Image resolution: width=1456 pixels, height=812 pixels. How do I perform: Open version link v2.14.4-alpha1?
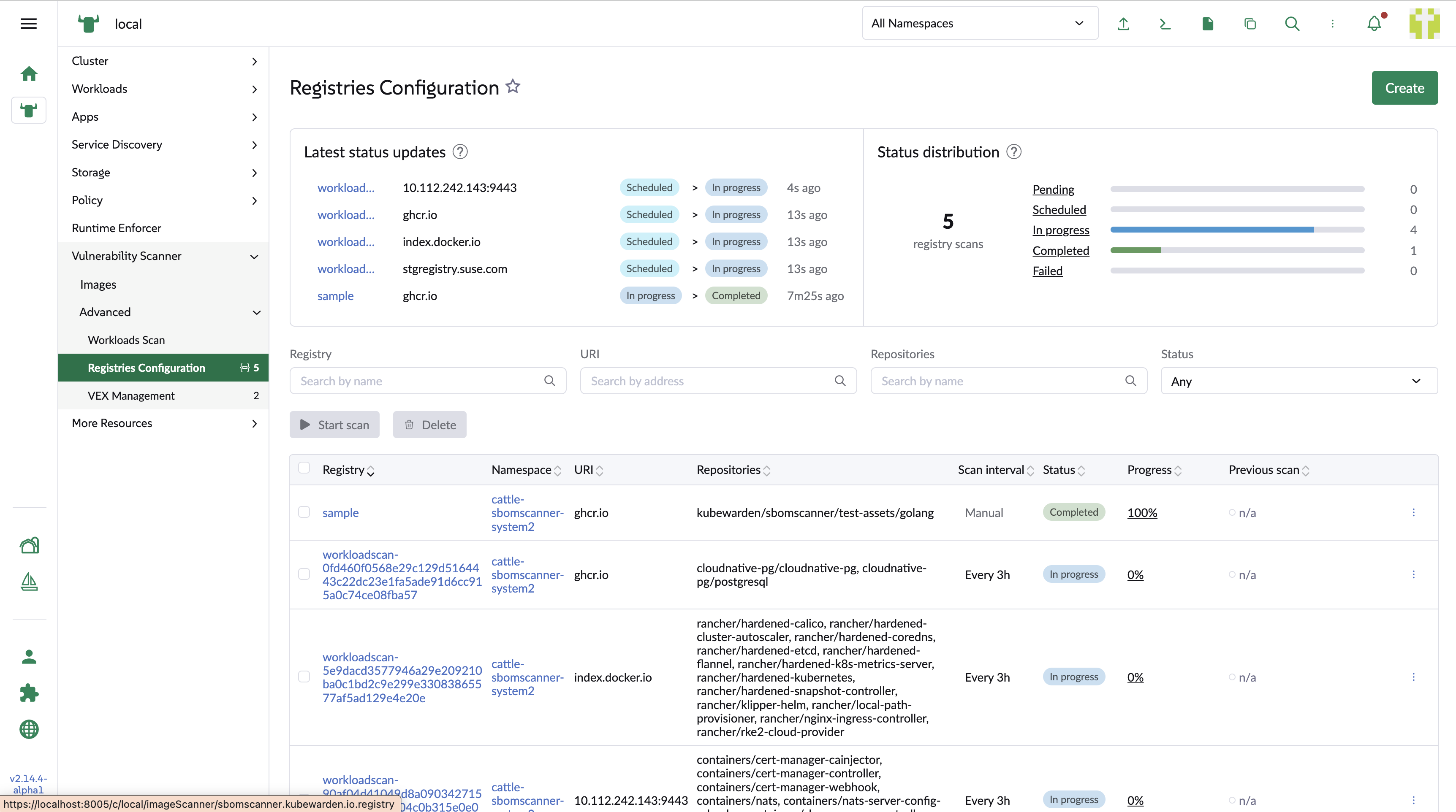pyautogui.click(x=29, y=784)
